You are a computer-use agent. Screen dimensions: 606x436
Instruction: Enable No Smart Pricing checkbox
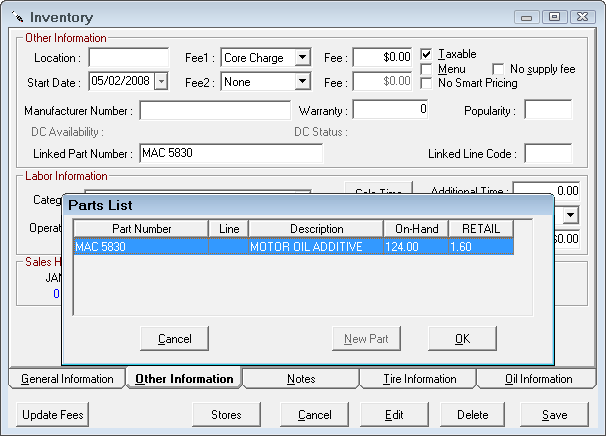(x=427, y=83)
